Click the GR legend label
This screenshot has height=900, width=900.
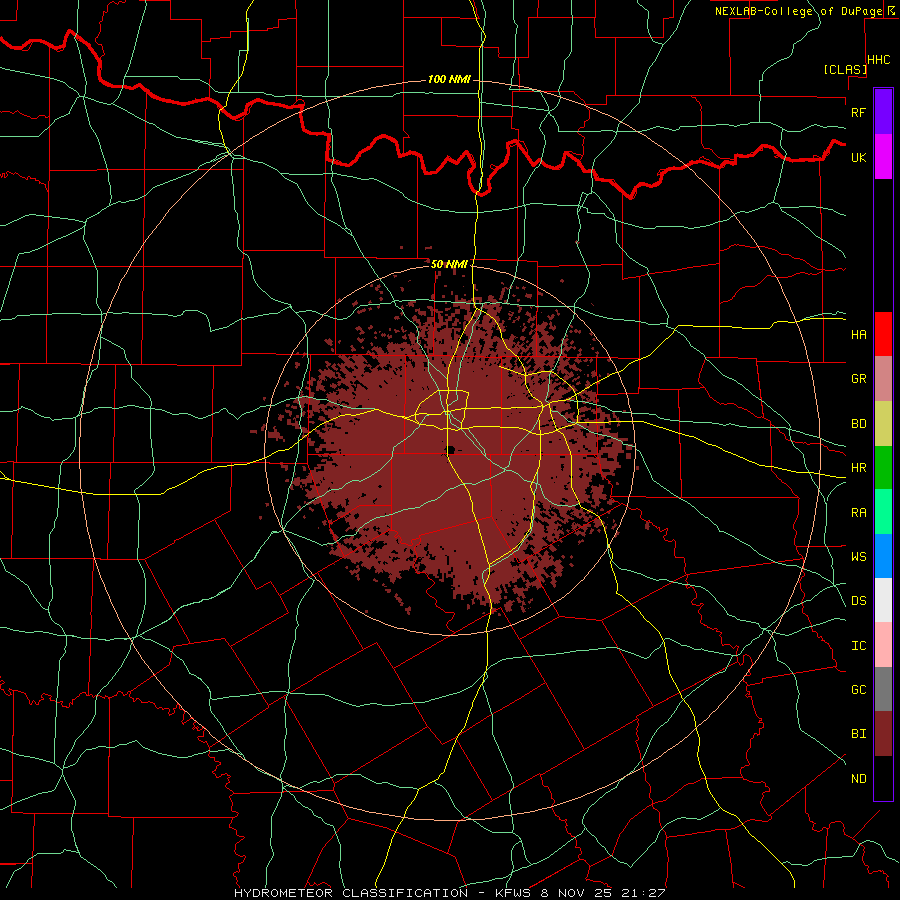point(858,379)
